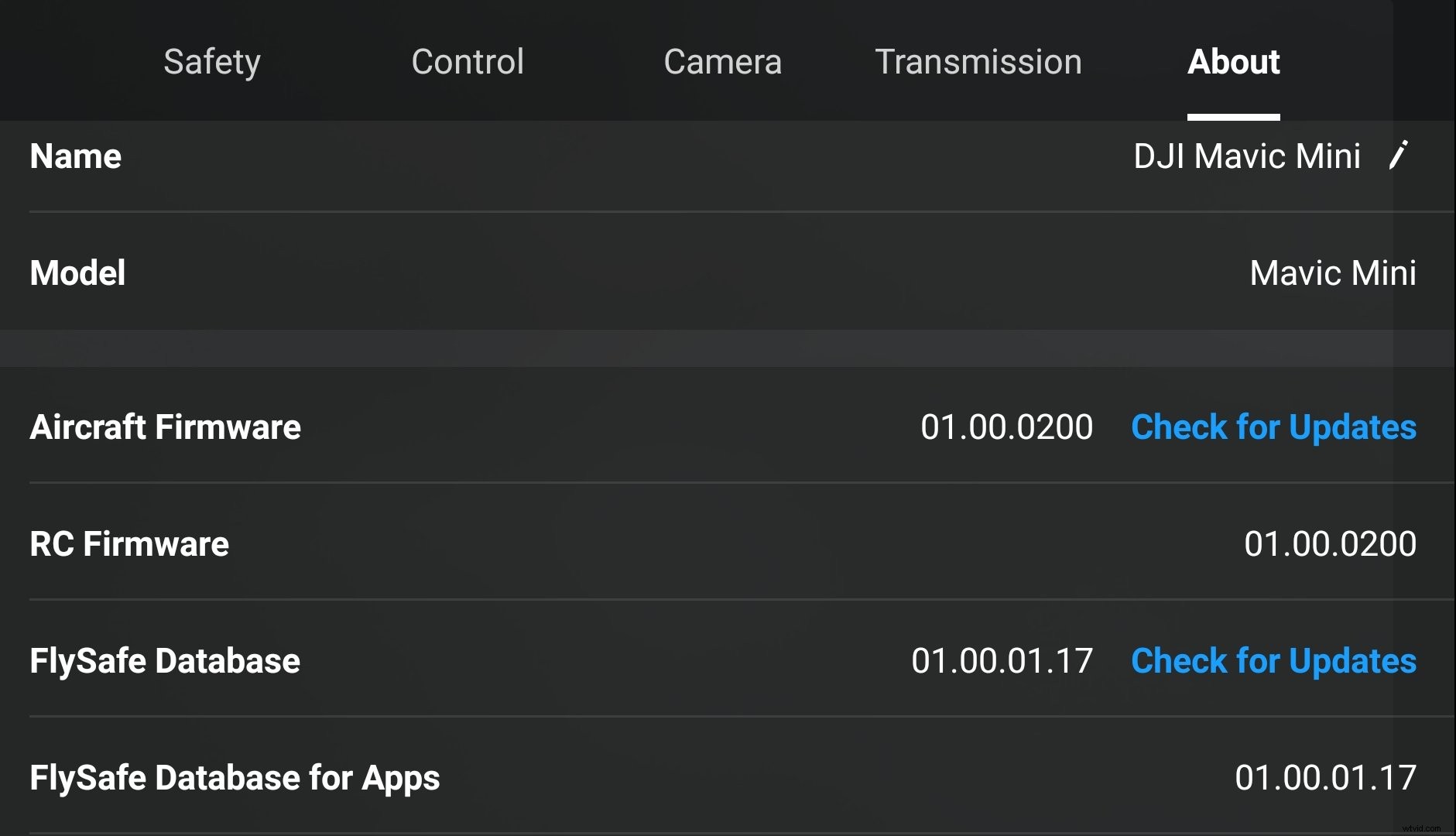Switch to the Safety tab
This screenshot has width=1456, height=836.
(211, 61)
